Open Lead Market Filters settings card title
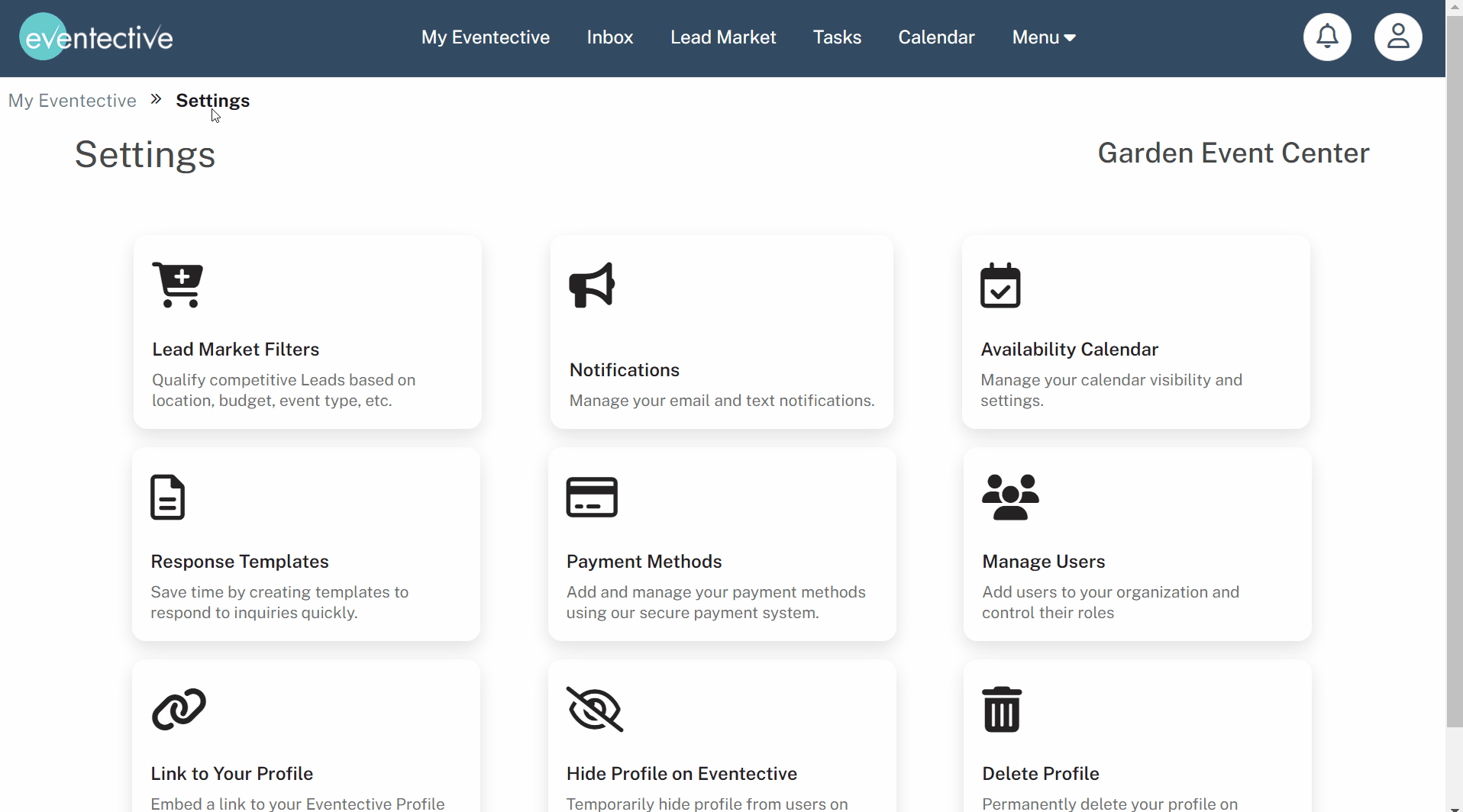The height and width of the screenshot is (812, 1463). coord(236,350)
